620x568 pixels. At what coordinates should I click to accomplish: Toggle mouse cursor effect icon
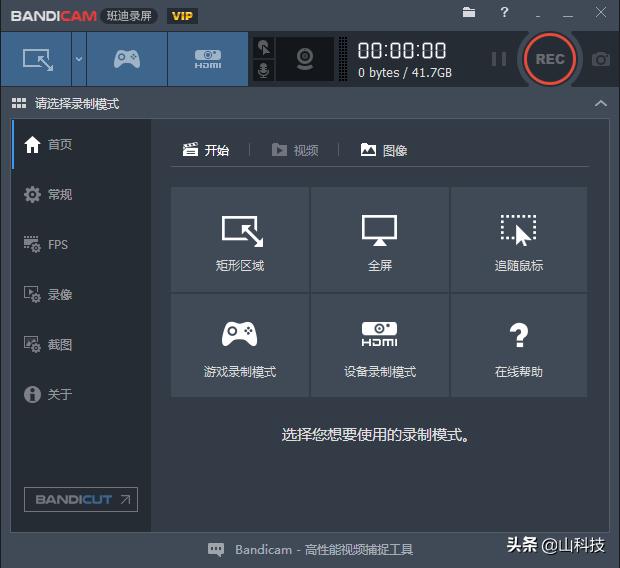[264, 48]
